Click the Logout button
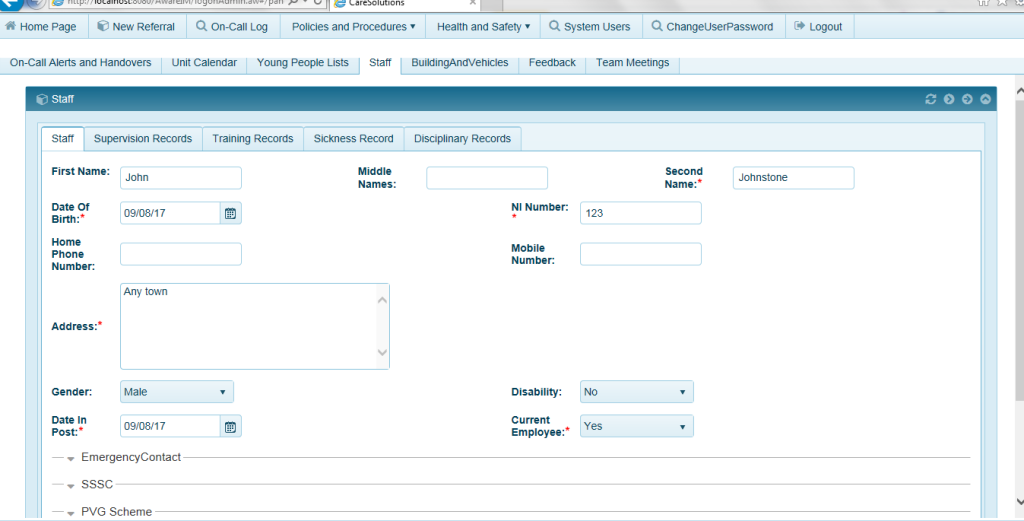This screenshot has width=1024, height=521. click(x=819, y=27)
